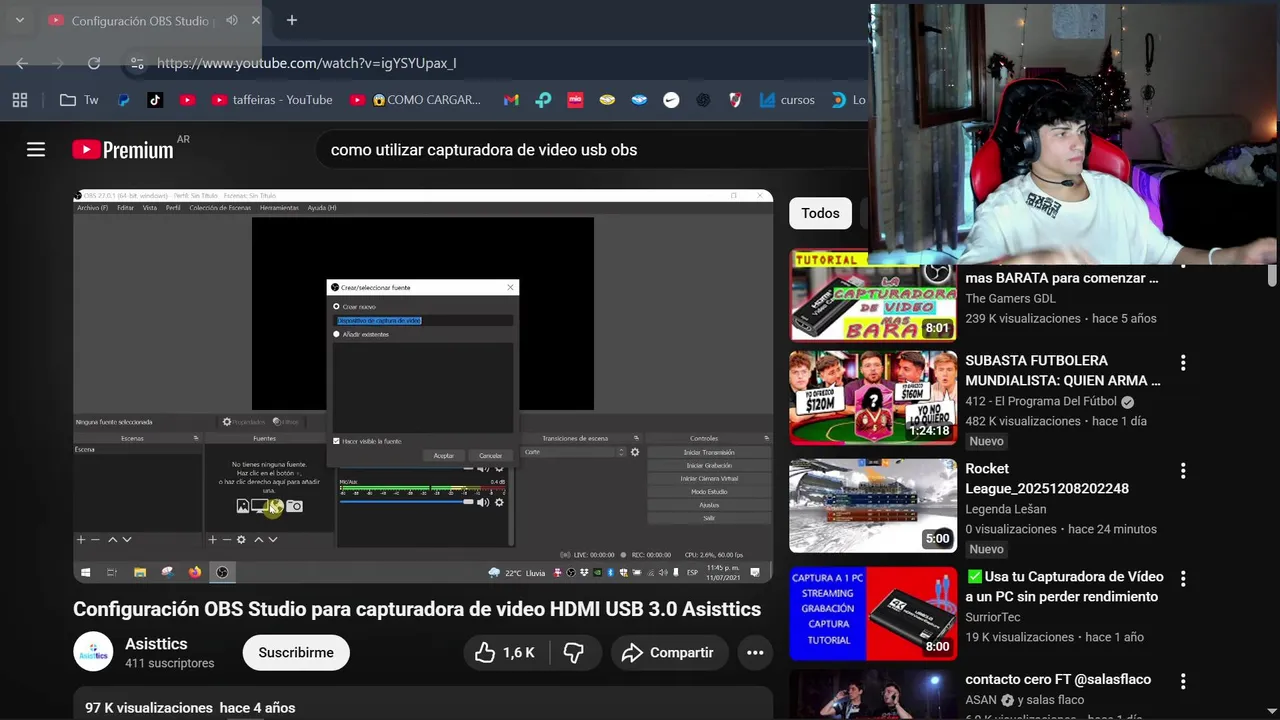
Task: Click 'Aceptar' in the OBS dialog
Action: coord(444,455)
